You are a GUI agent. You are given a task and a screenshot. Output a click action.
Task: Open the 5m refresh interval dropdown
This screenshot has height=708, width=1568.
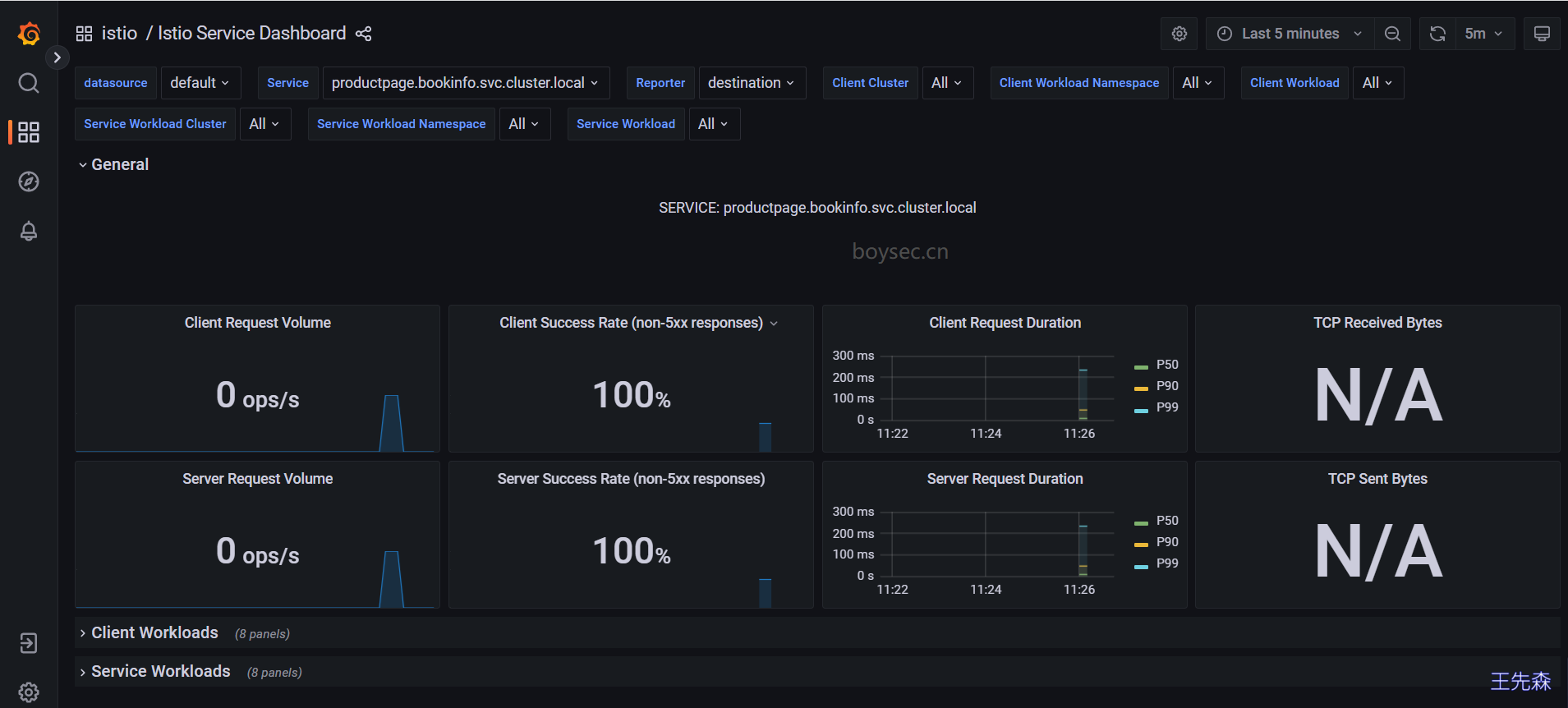point(1485,34)
